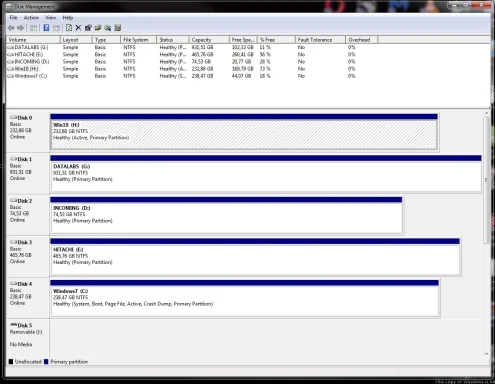This screenshot has width=495, height=384.
Task: Click the drive icon beside DATALABS (G:) in list
Action: tap(10, 48)
